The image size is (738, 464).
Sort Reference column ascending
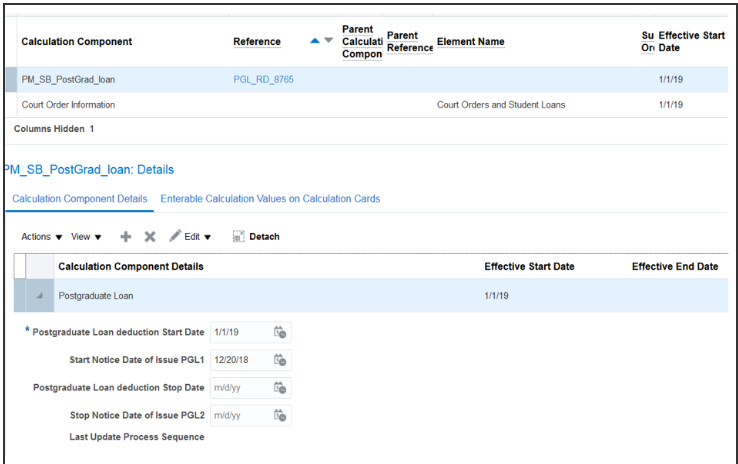pyautogui.click(x=315, y=41)
